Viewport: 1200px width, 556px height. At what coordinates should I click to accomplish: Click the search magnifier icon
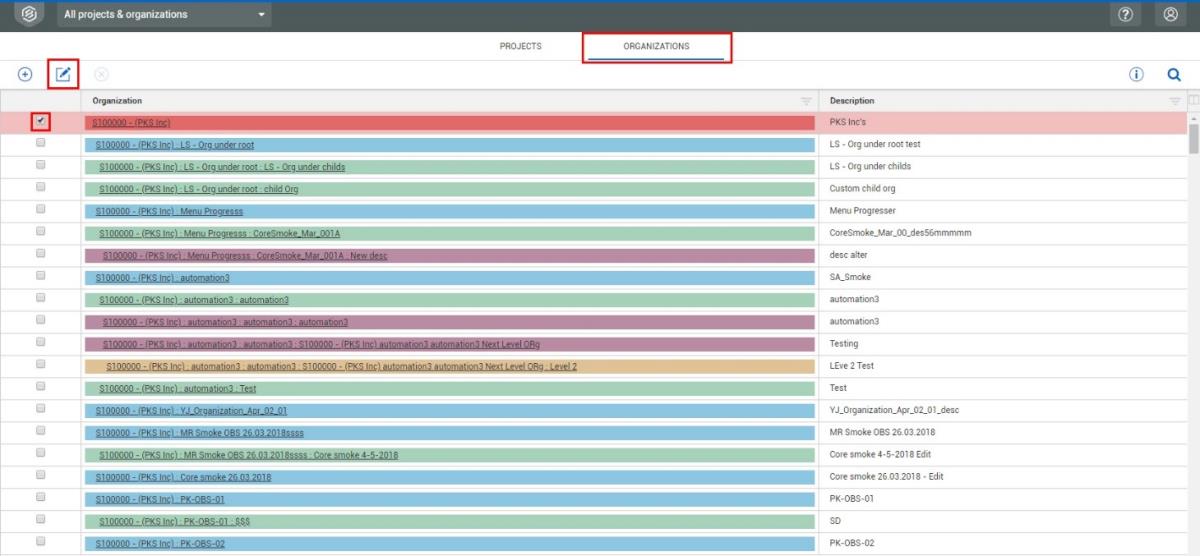[x=1174, y=75]
